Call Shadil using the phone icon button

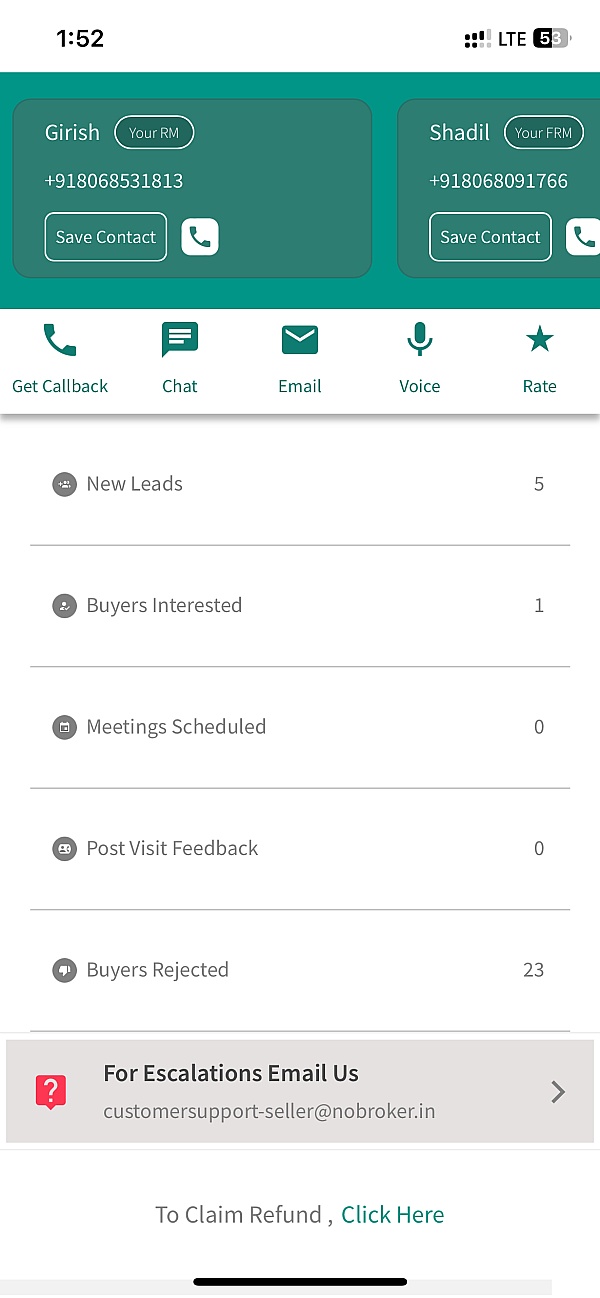click(584, 237)
